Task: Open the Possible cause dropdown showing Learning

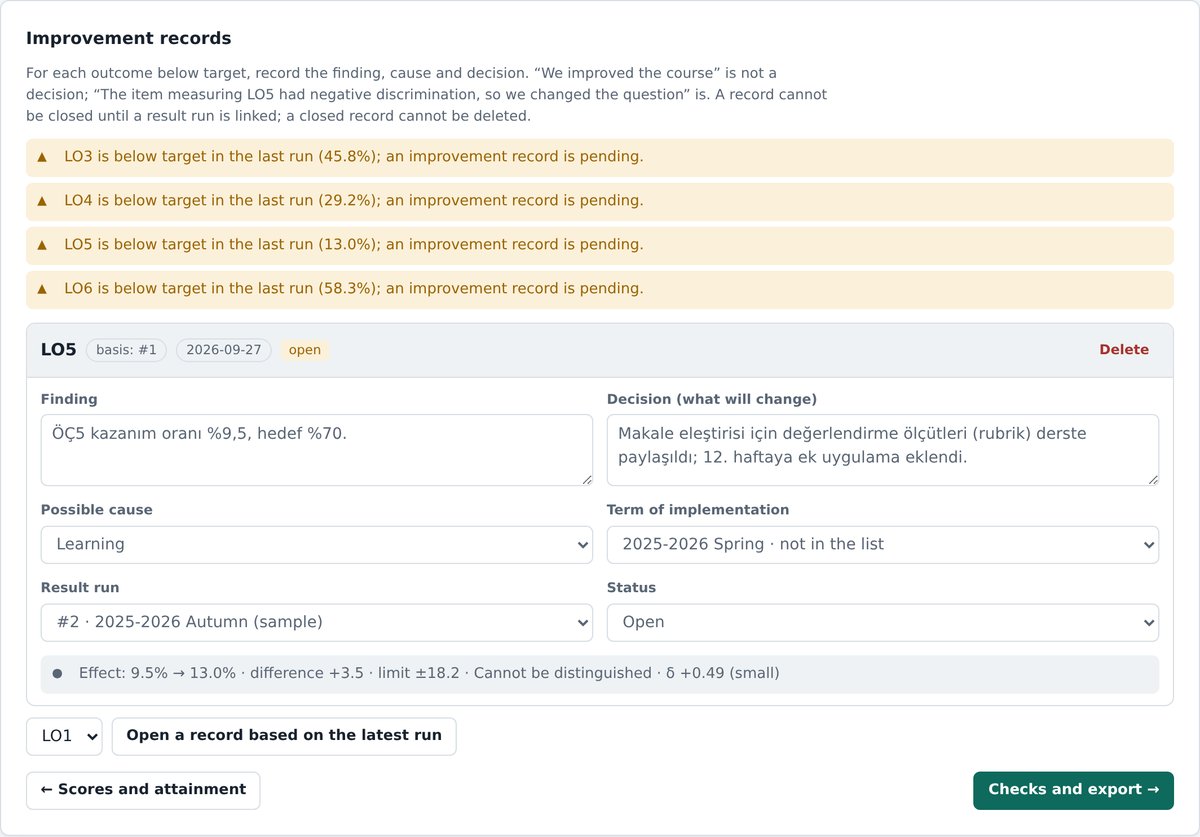Action: [317, 545]
